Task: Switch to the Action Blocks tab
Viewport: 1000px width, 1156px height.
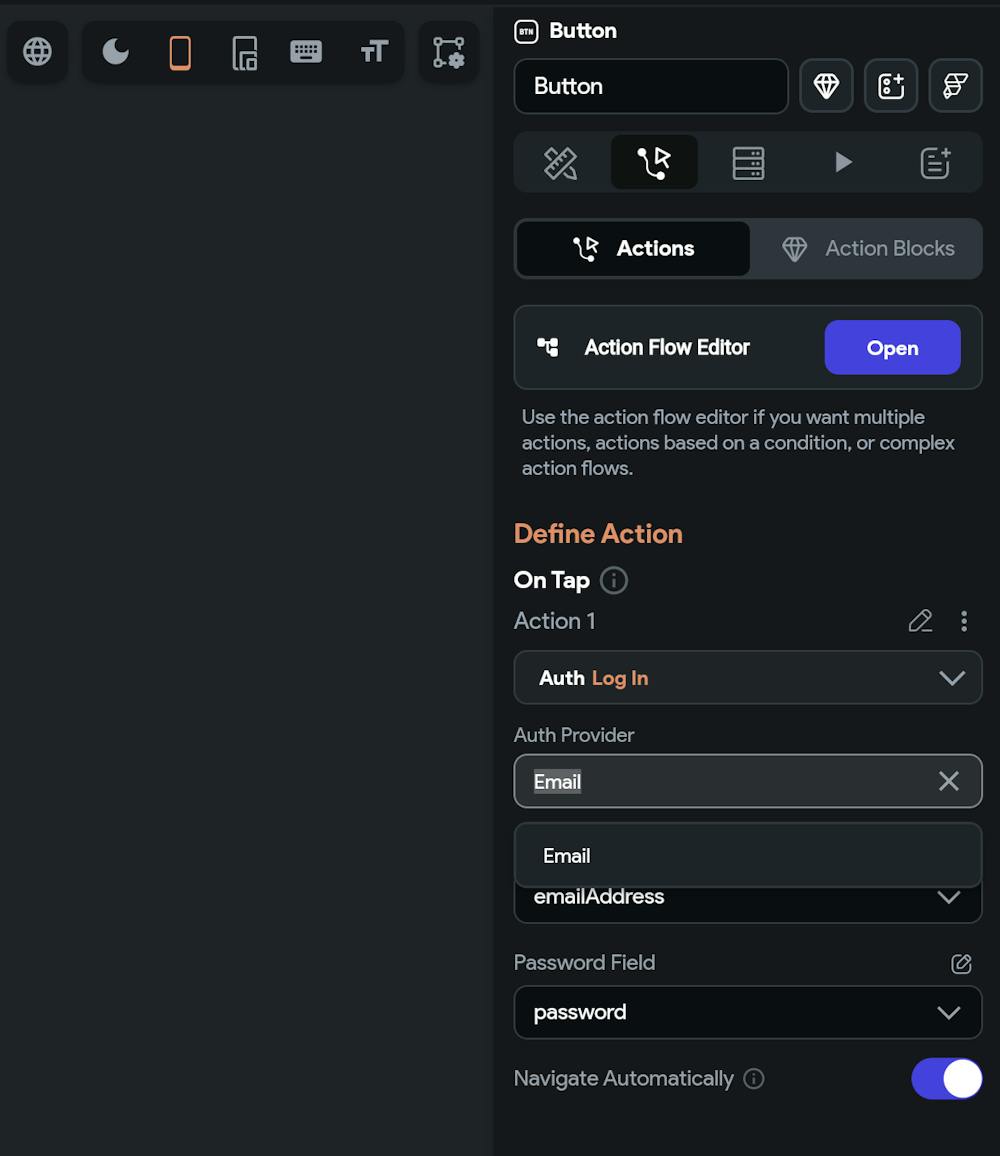Action: [868, 249]
